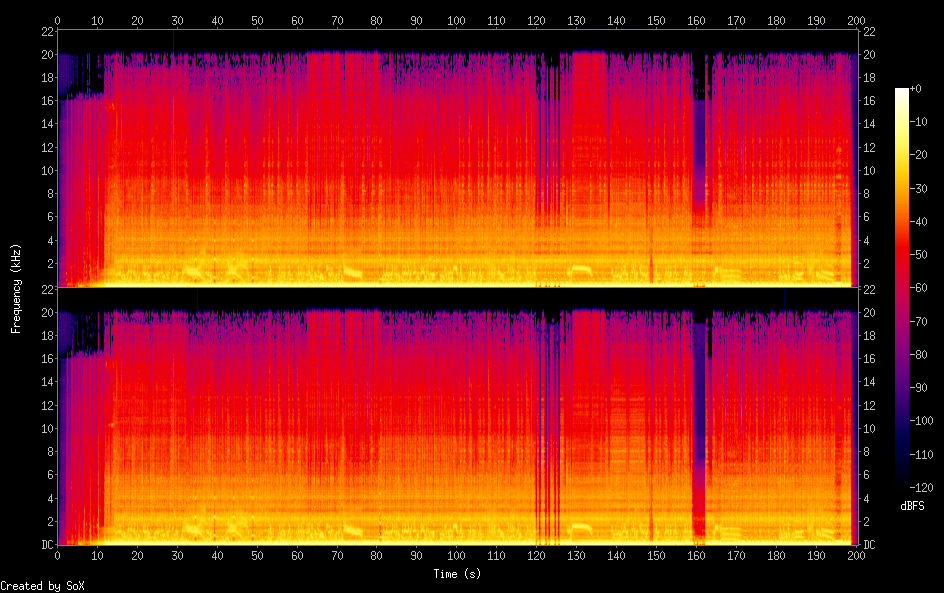Viewport: 944px width, 593px height.
Task: Click the "Time (s)" axis label
Action: [x=455, y=574]
